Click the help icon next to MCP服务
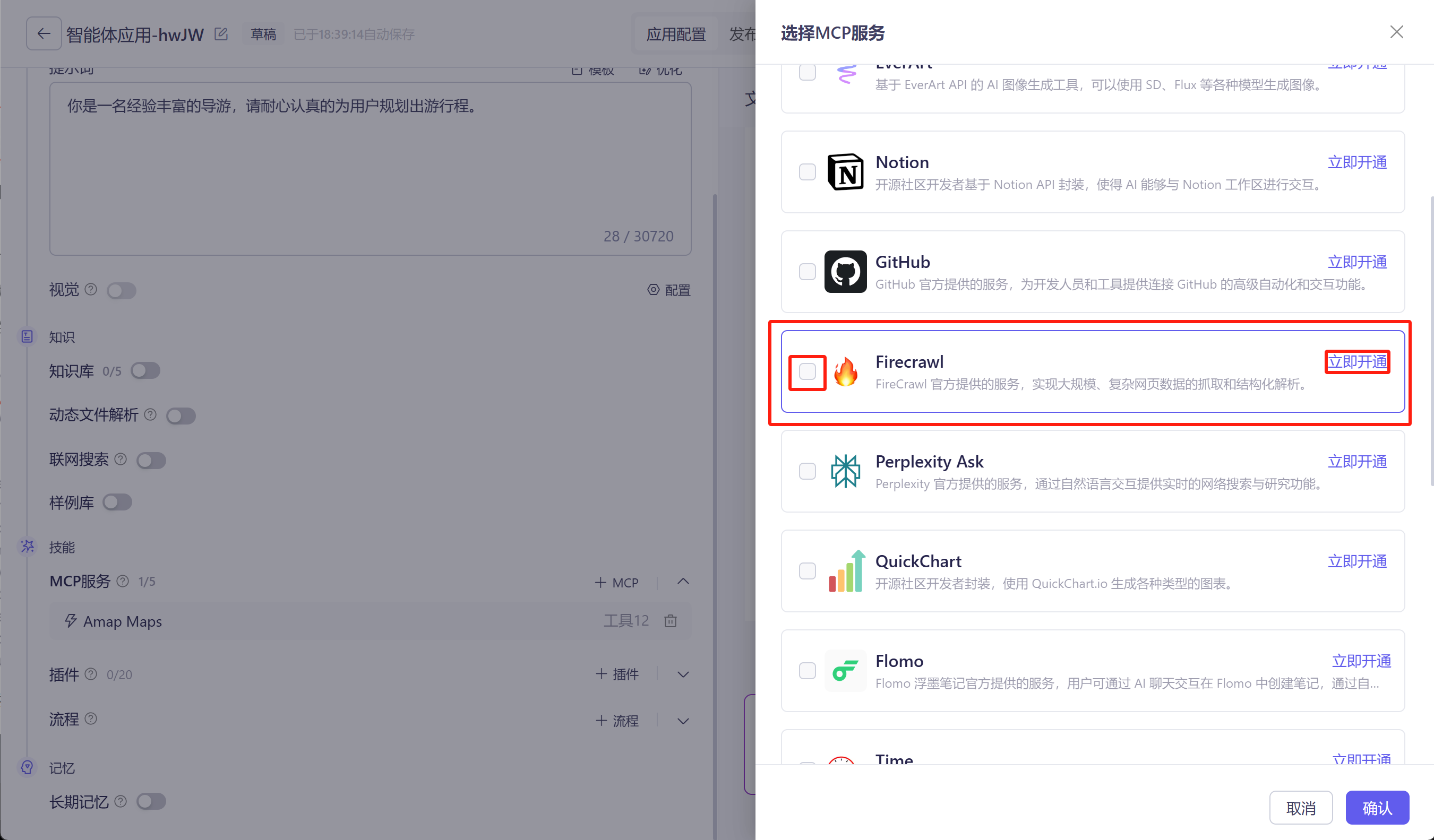 coord(122,581)
